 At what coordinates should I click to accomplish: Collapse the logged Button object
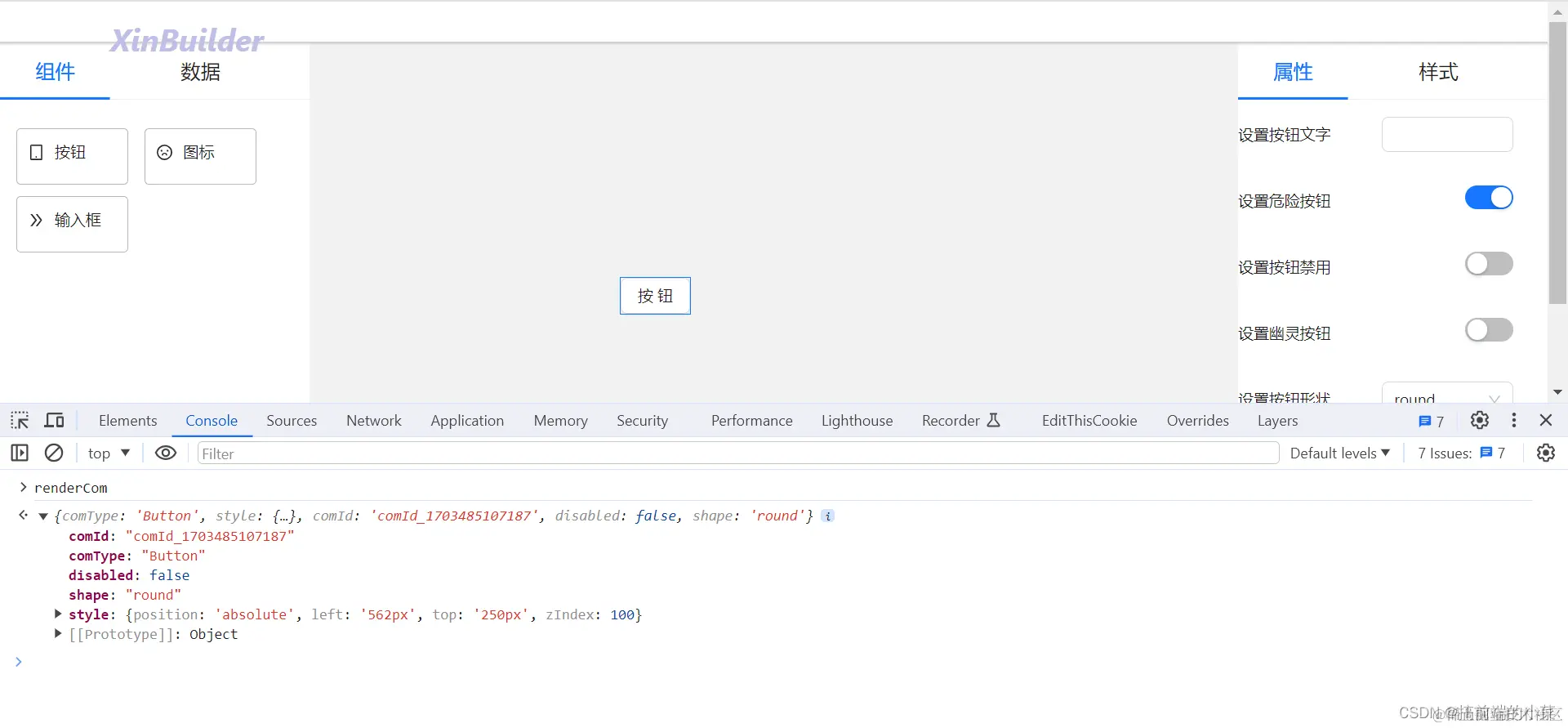pyautogui.click(x=43, y=516)
